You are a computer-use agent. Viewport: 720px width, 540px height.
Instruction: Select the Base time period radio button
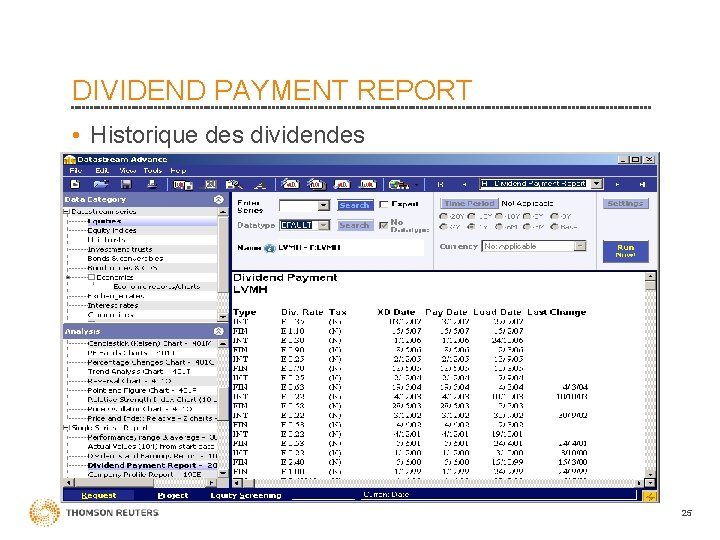pos(554,226)
